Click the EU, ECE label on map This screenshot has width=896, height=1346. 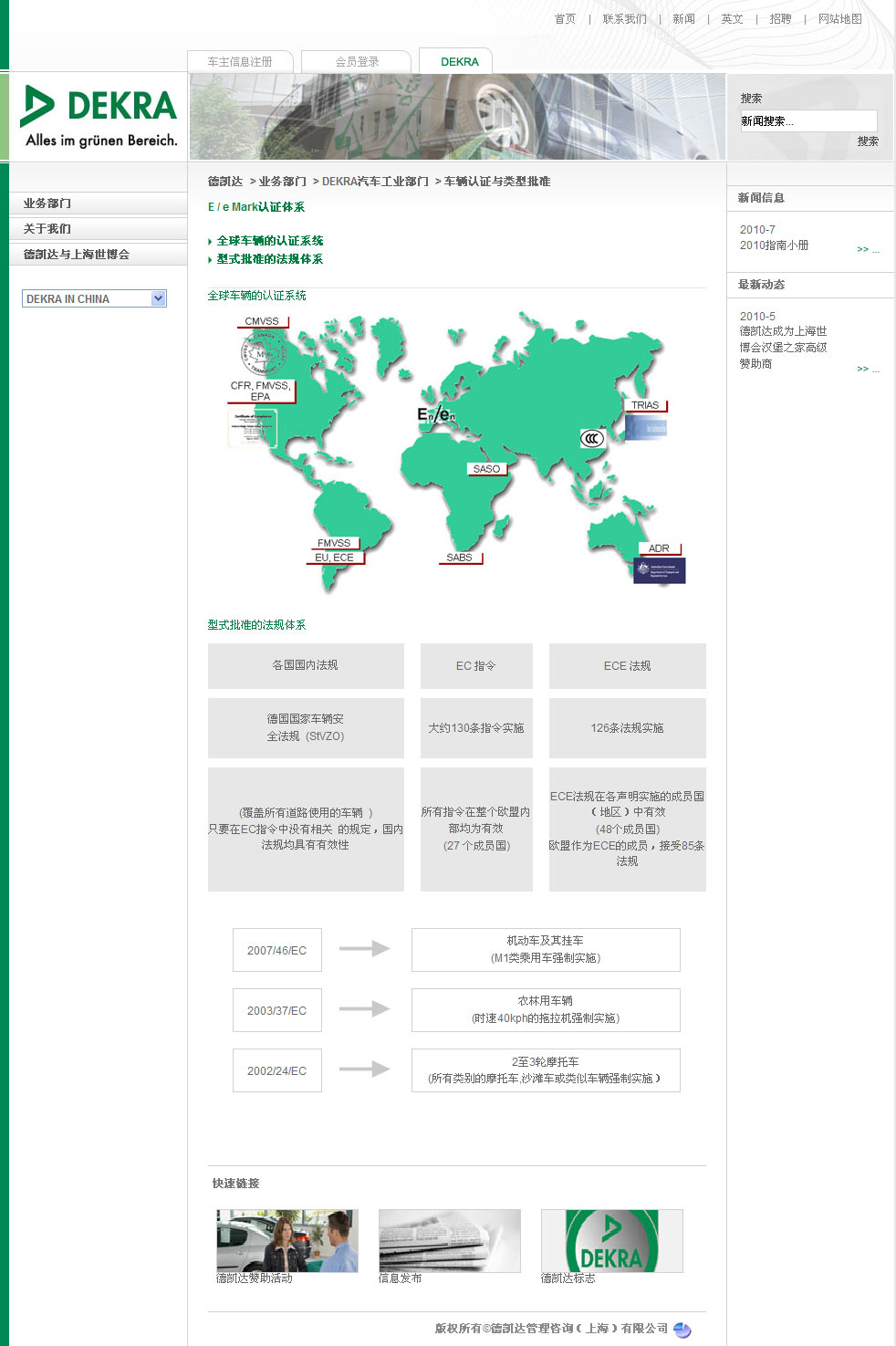click(x=334, y=558)
